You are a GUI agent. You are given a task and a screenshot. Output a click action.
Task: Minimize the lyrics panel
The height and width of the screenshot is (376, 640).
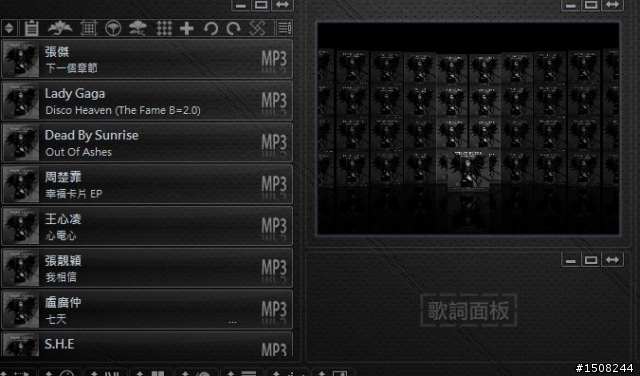pyautogui.click(x=571, y=260)
